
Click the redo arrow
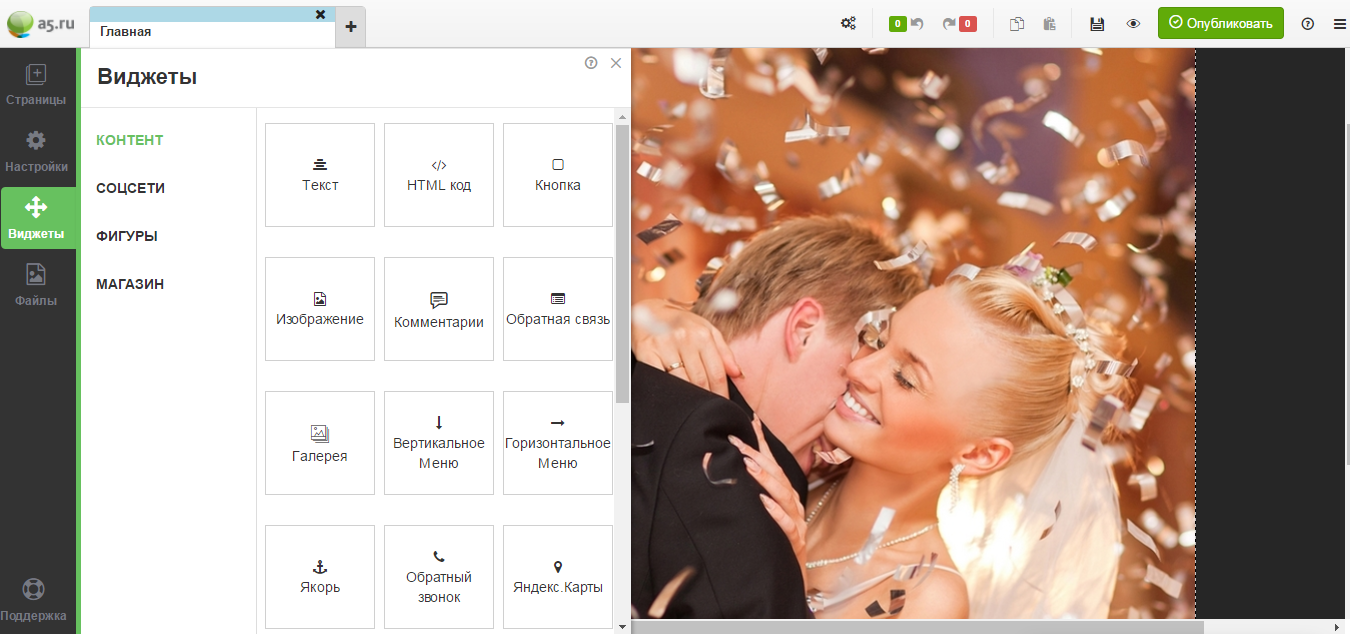(x=949, y=24)
